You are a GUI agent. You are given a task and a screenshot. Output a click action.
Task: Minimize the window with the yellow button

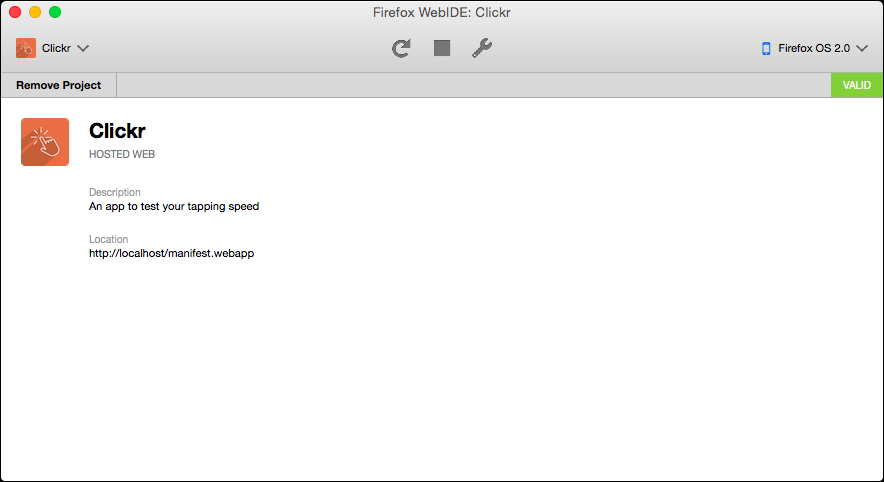tap(35, 12)
